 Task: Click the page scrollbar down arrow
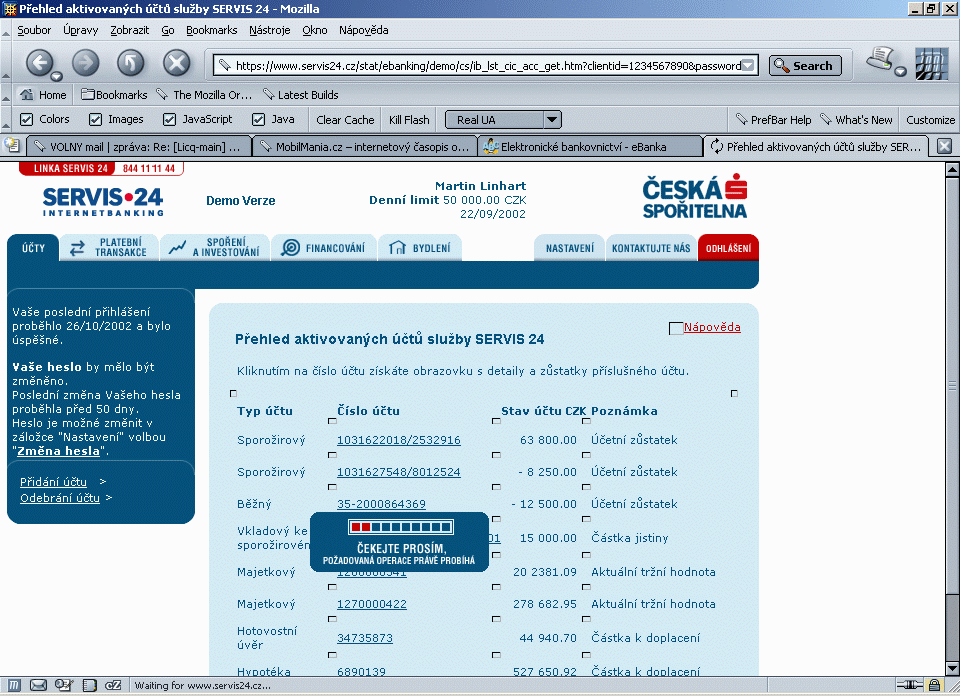click(x=952, y=668)
